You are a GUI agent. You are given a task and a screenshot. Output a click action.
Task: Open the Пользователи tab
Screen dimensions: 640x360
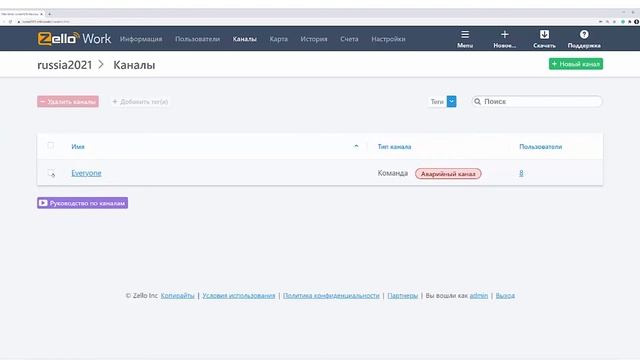198,39
